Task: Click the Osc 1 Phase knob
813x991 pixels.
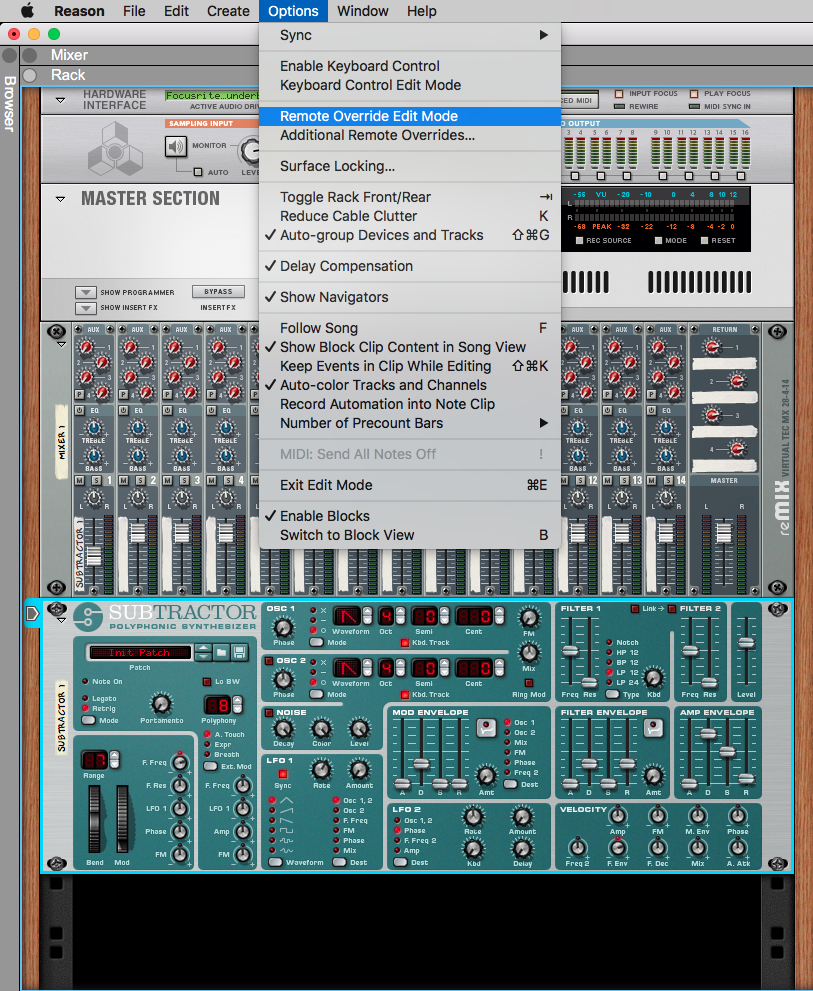Action: click(x=283, y=628)
